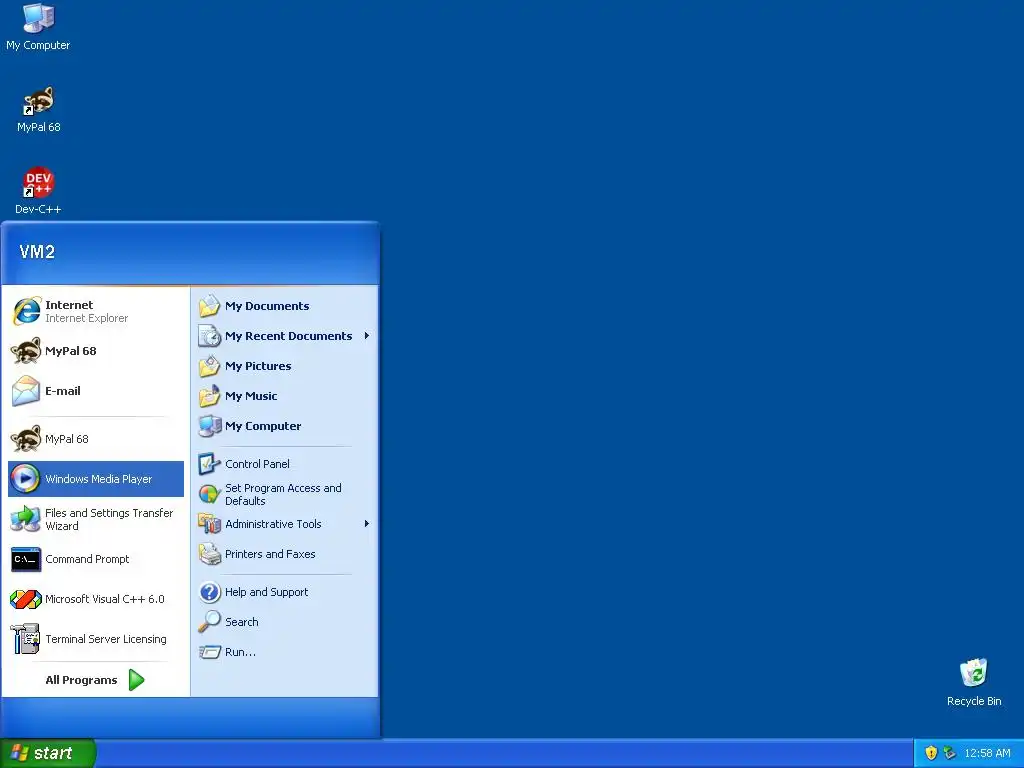Open the My Music label
The height and width of the screenshot is (768, 1024).
[x=251, y=396]
